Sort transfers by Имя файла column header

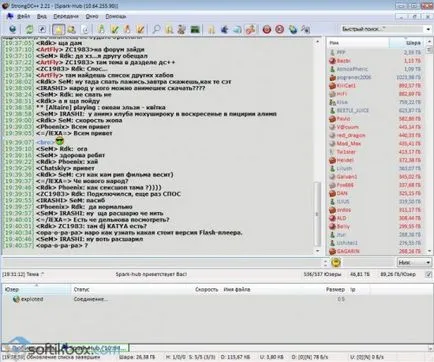(237, 289)
